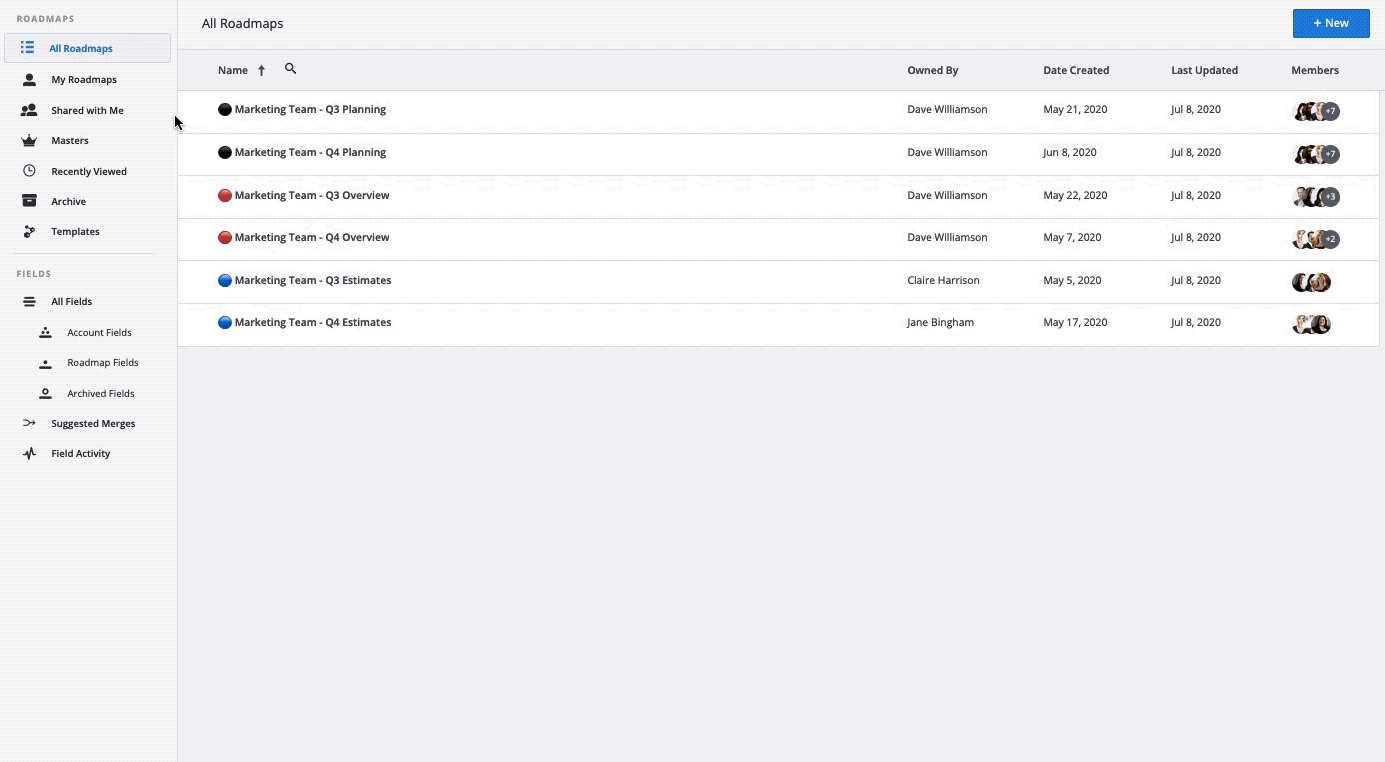This screenshot has height=762, width=1385.
Task: Sort by the Last Updated column header
Action: coord(1204,71)
